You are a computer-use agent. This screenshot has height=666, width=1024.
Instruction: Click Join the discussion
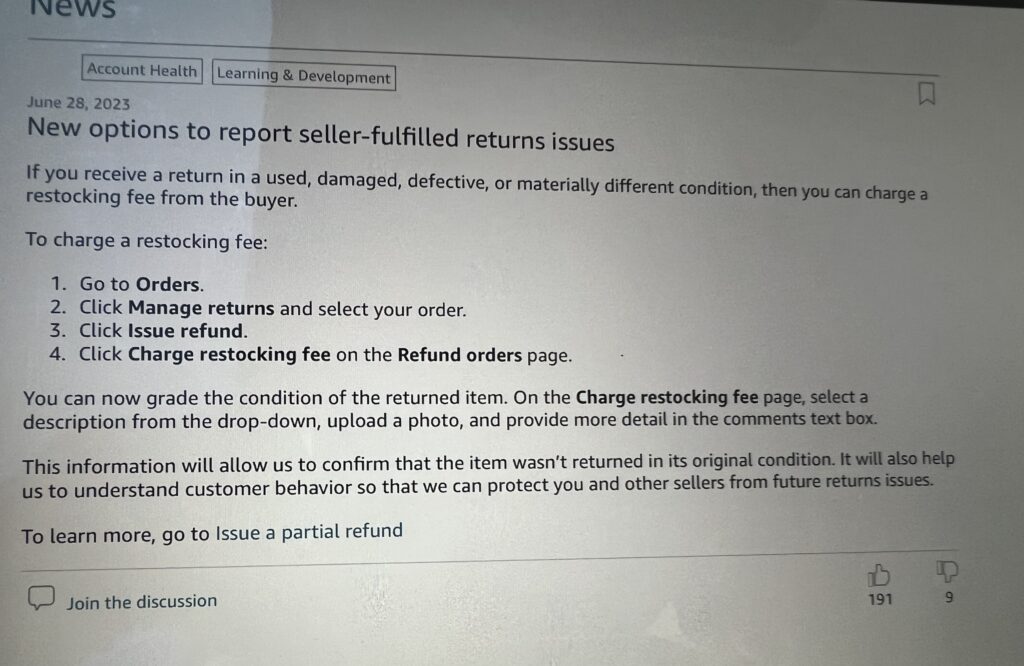coord(141,601)
